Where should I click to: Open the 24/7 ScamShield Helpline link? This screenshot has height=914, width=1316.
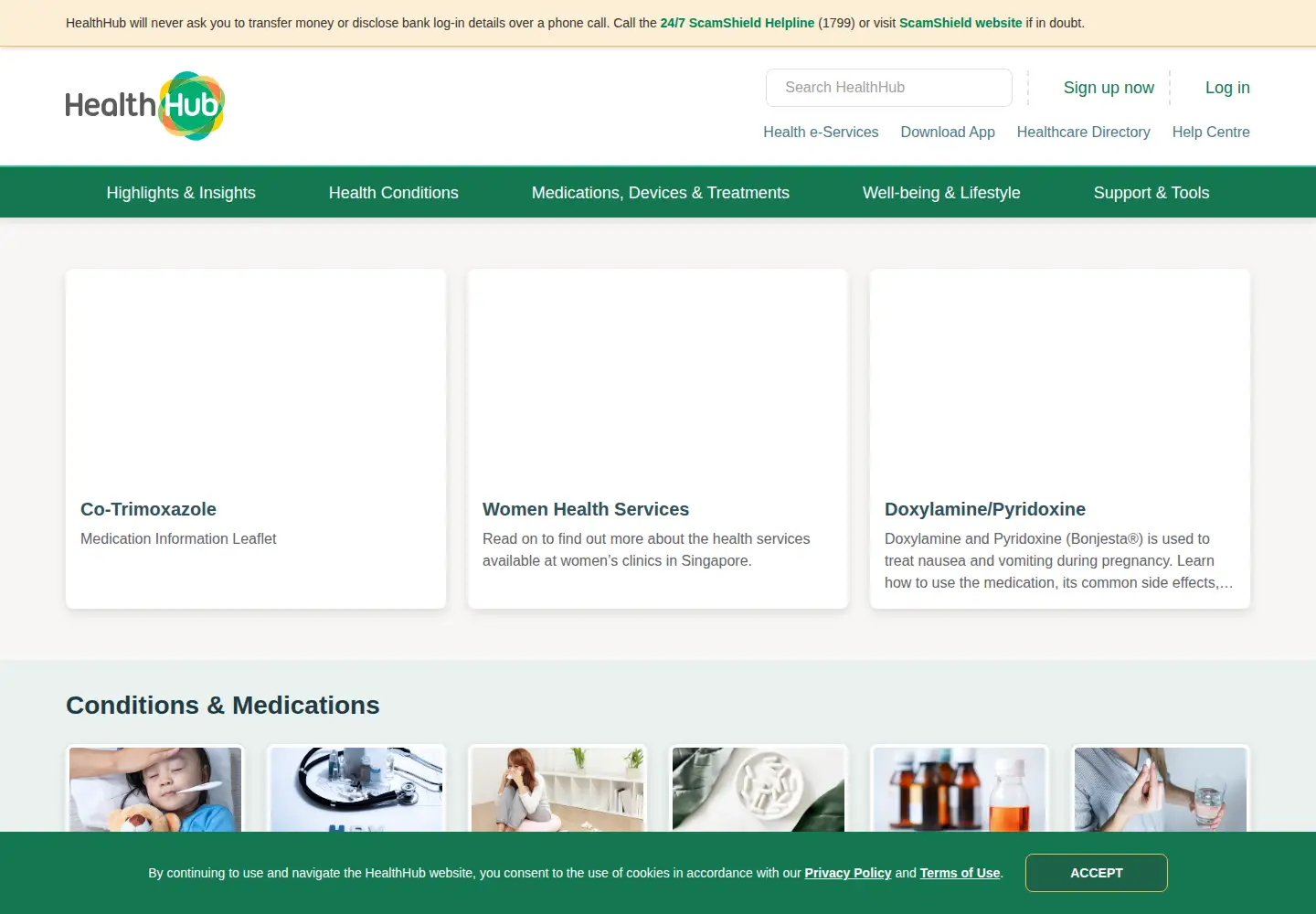(738, 23)
